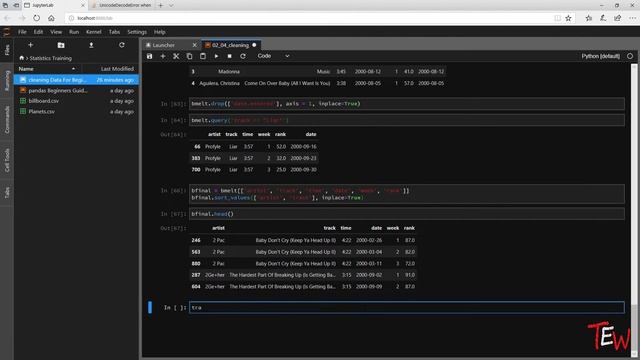Show the Tabs sidebar panel
This screenshot has height=360, width=640.
click(x=7, y=193)
